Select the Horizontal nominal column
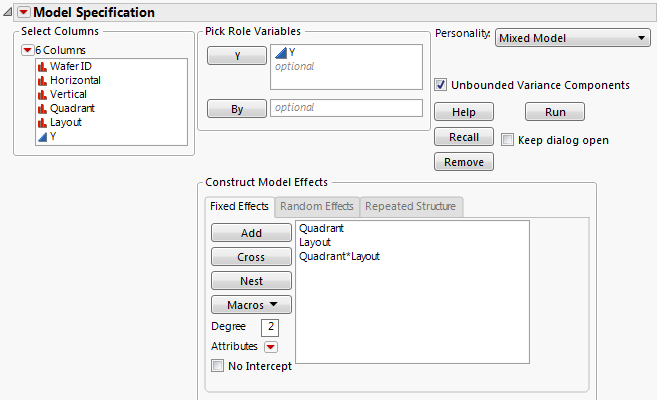The image size is (657, 400). pyautogui.click(x=75, y=80)
